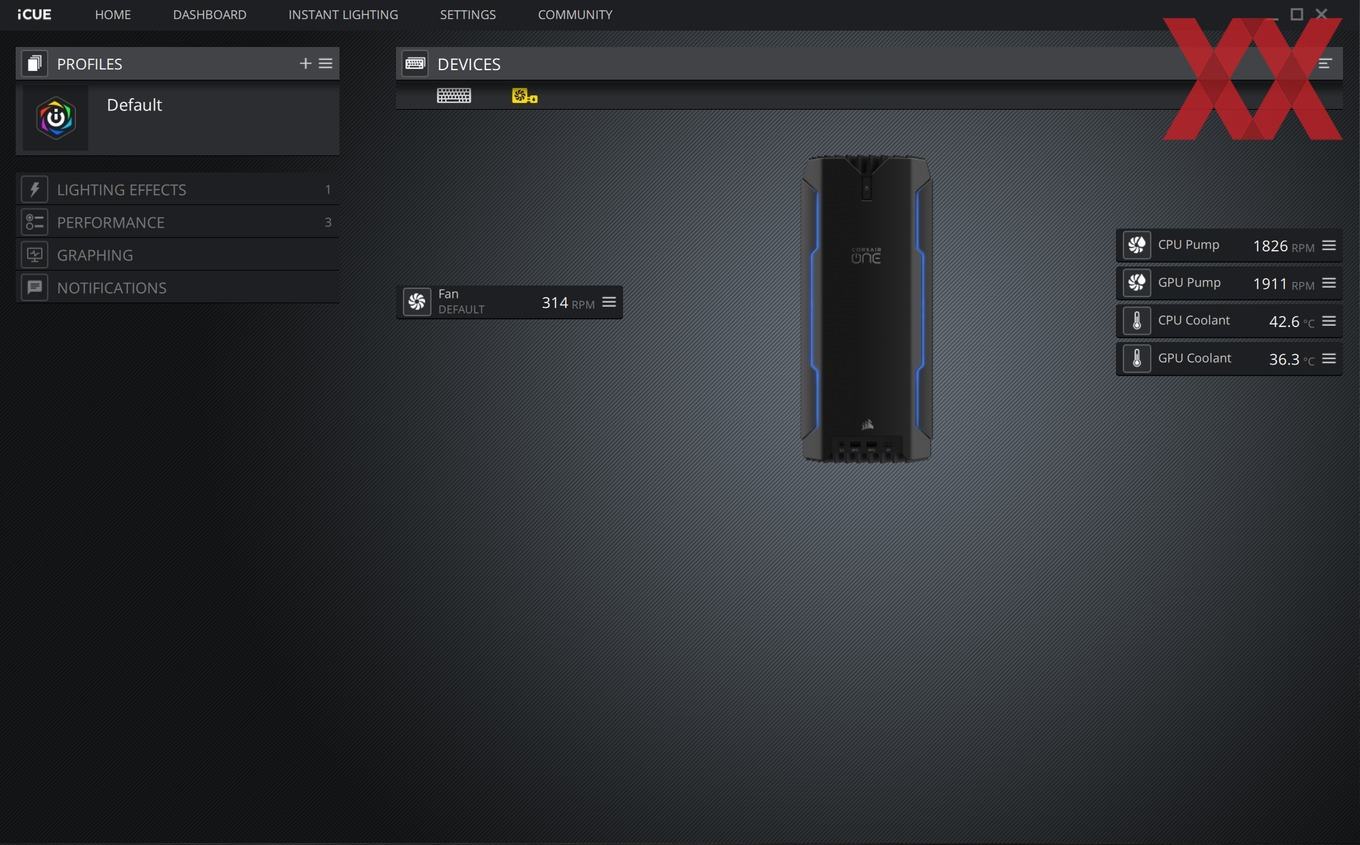Open the HOME menu
The height and width of the screenshot is (845, 1360).
pos(113,15)
